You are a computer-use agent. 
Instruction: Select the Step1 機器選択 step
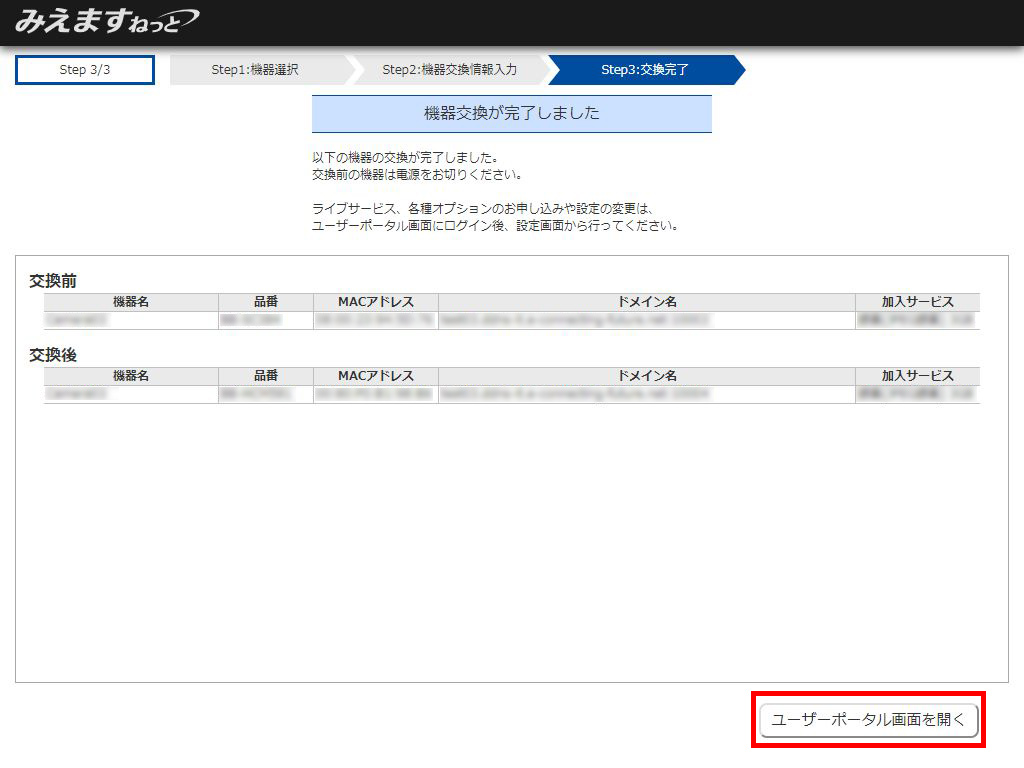pyautogui.click(x=255, y=70)
